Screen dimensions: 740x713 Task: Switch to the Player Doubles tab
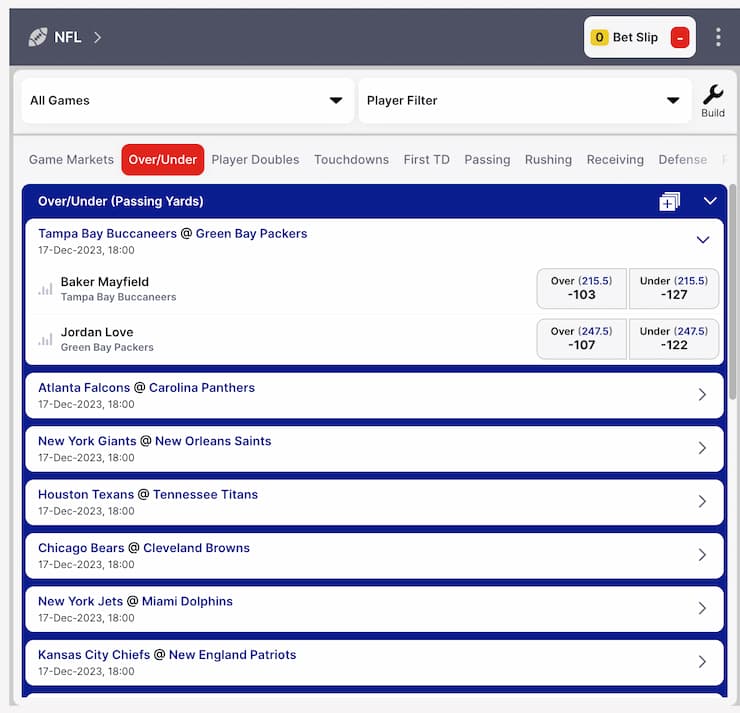click(x=255, y=159)
